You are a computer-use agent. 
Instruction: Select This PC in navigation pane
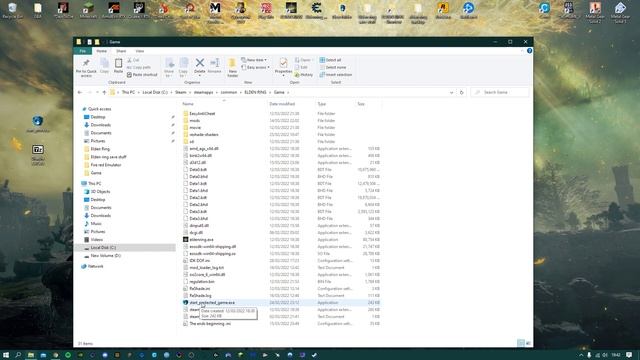pyautogui.click(x=94, y=184)
